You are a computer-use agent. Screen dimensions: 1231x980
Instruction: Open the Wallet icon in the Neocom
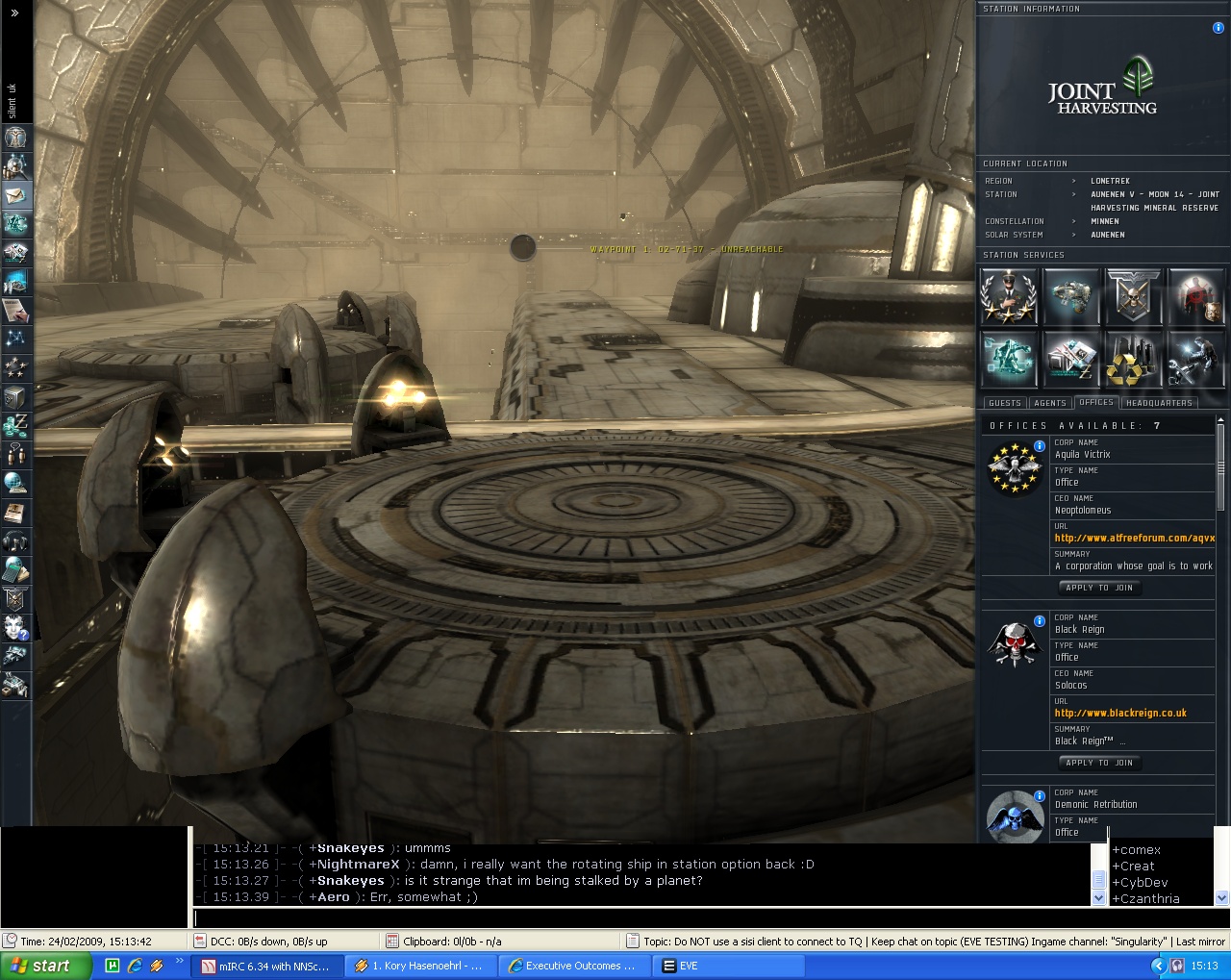coord(16,425)
